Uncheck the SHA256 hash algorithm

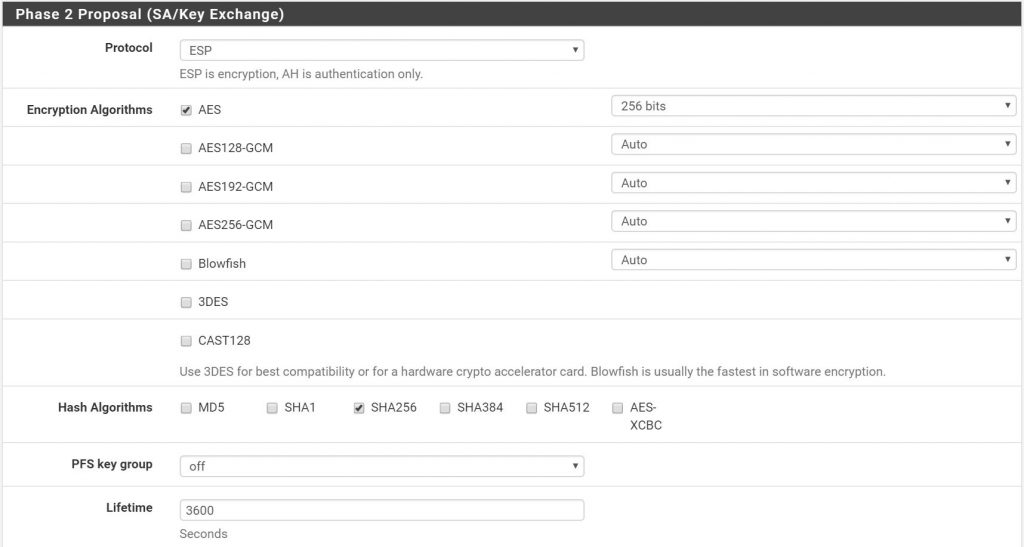pos(359,408)
